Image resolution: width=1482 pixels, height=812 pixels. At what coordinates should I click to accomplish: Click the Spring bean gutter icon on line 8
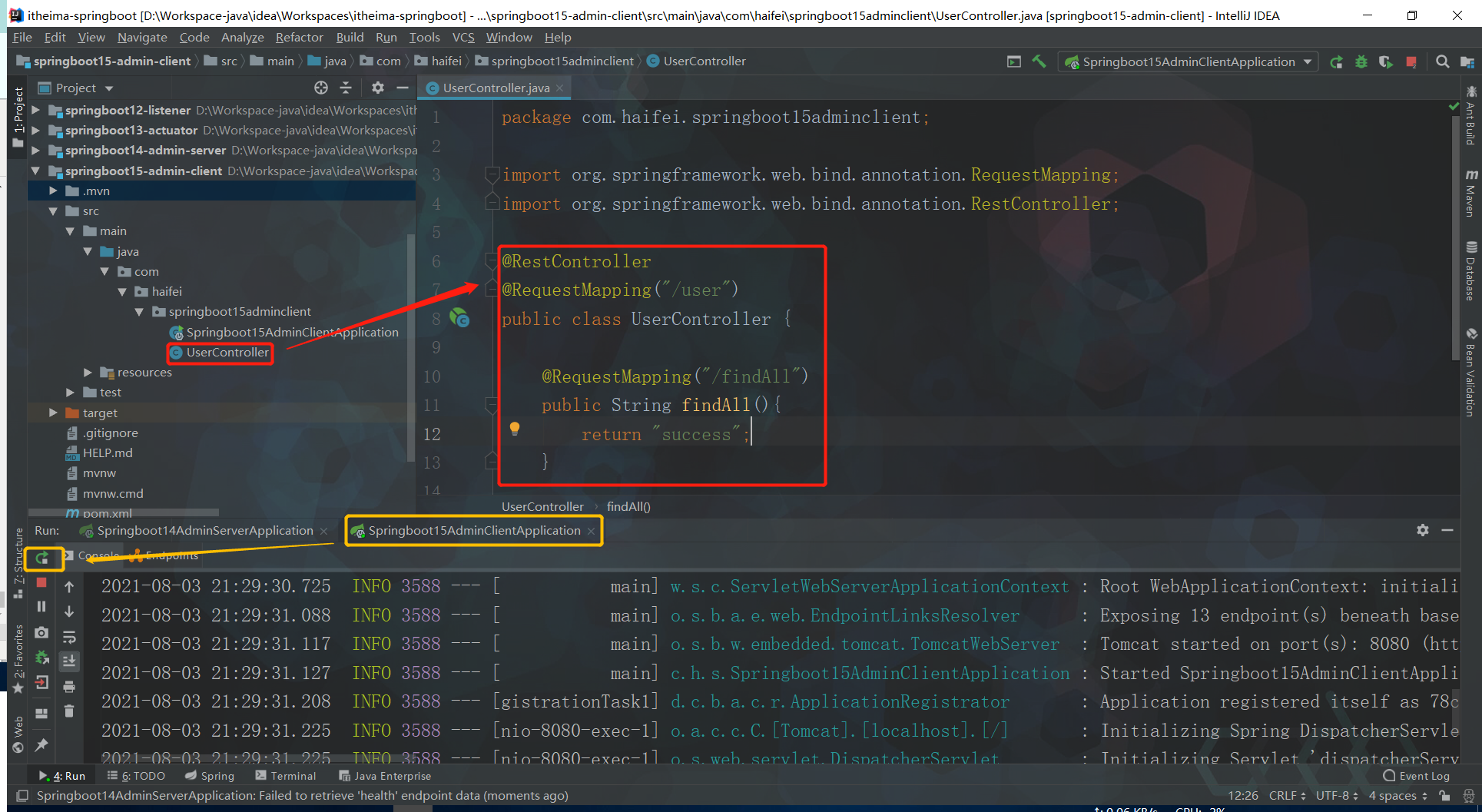(x=459, y=317)
